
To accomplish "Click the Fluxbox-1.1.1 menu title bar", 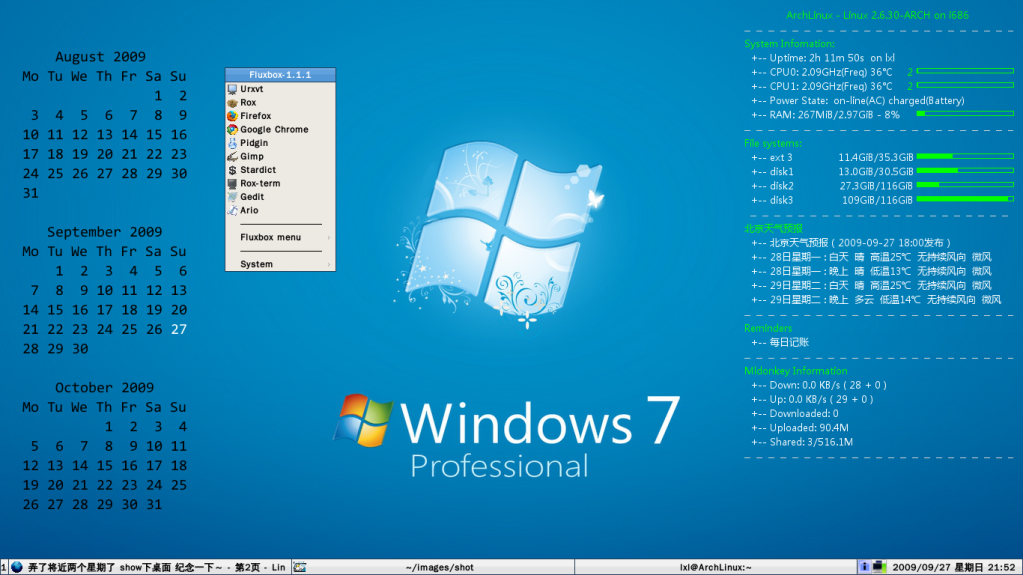I will [x=281, y=74].
